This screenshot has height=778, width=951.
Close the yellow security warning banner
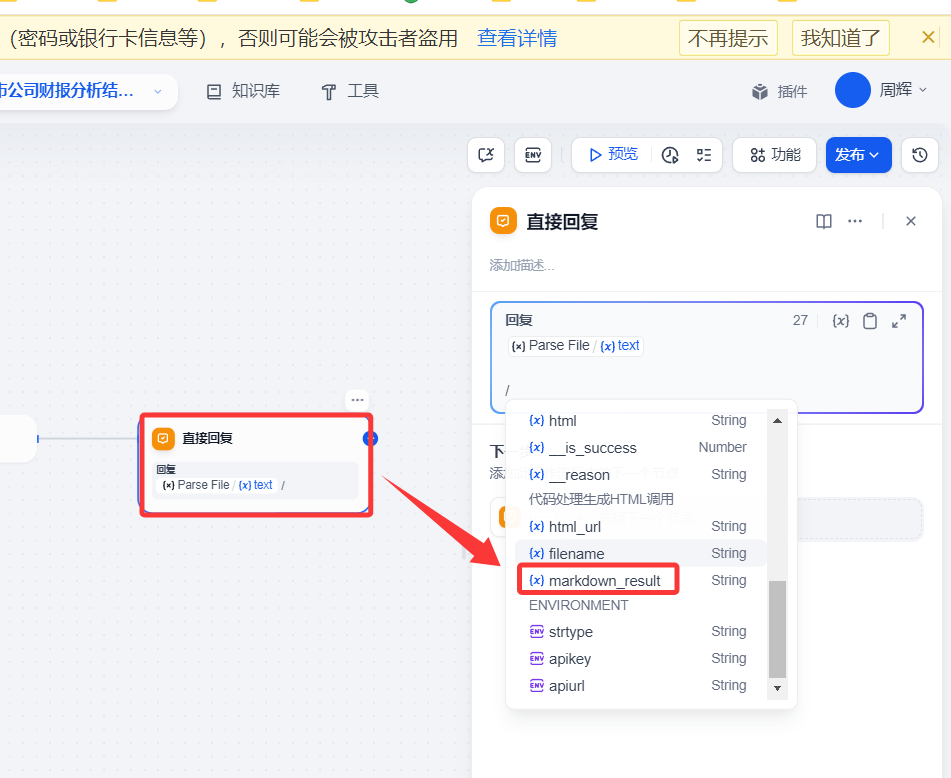tap(928, 38)
